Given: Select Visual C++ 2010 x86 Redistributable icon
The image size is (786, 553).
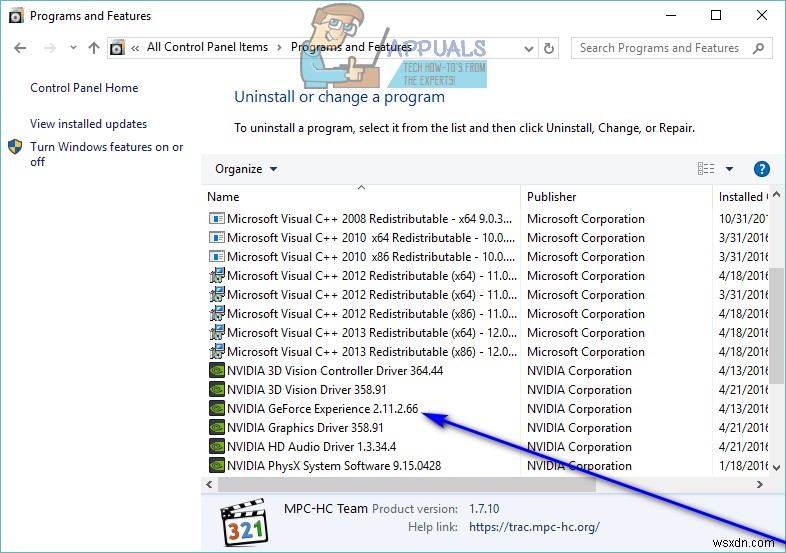Looking at the screenshot, I should (217, 257).
